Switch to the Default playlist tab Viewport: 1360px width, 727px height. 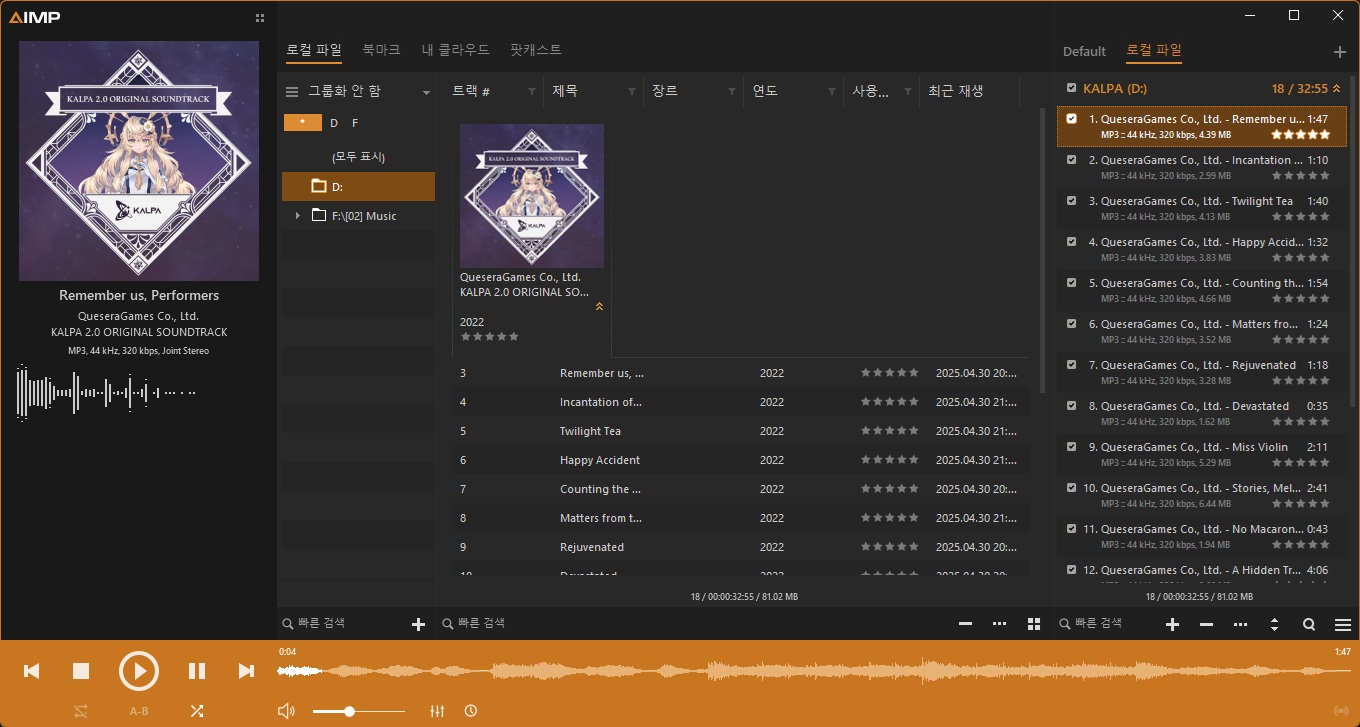click(x=1084, y=51)
